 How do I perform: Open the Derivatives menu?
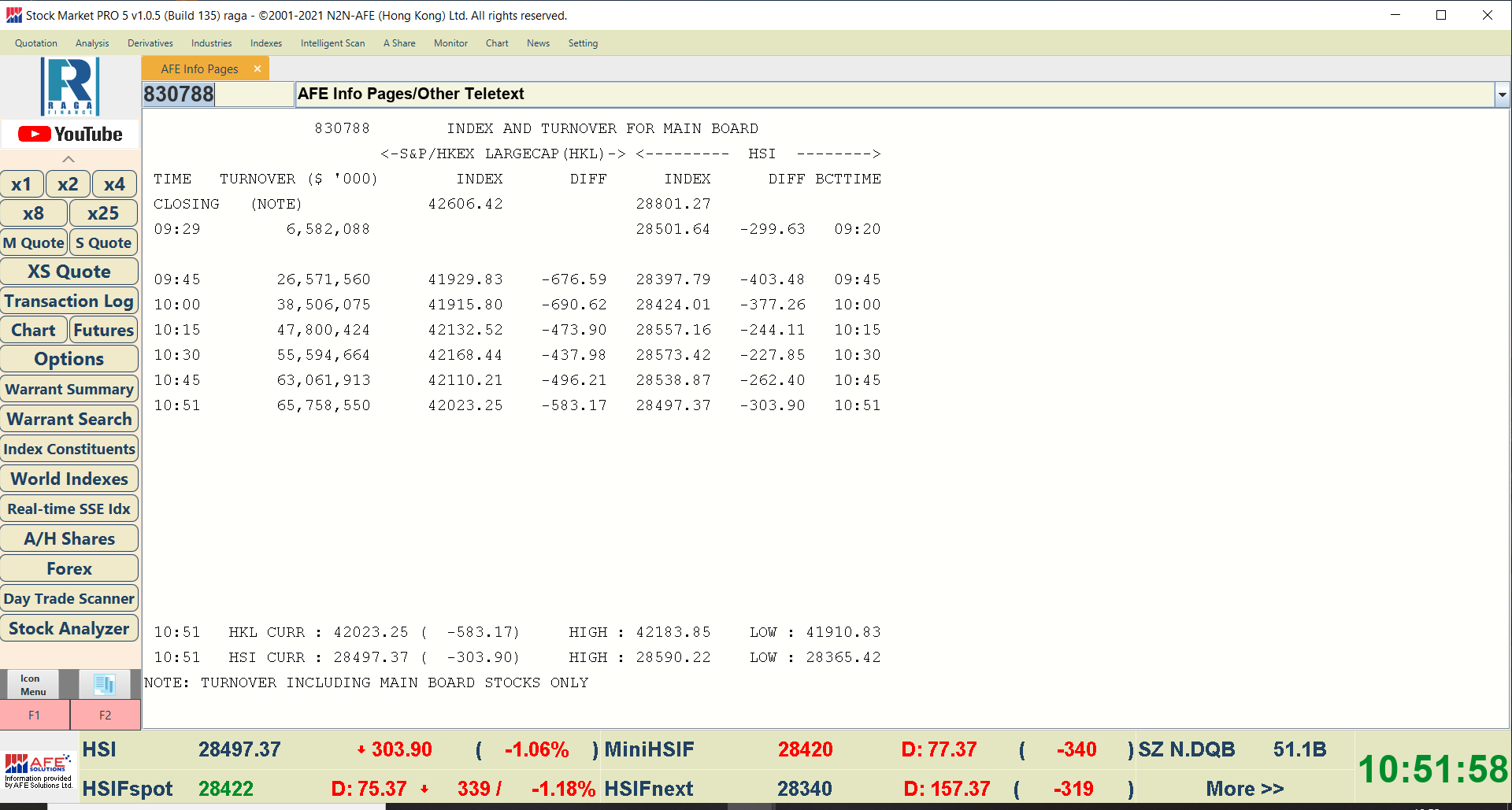[x=150, y=43]
